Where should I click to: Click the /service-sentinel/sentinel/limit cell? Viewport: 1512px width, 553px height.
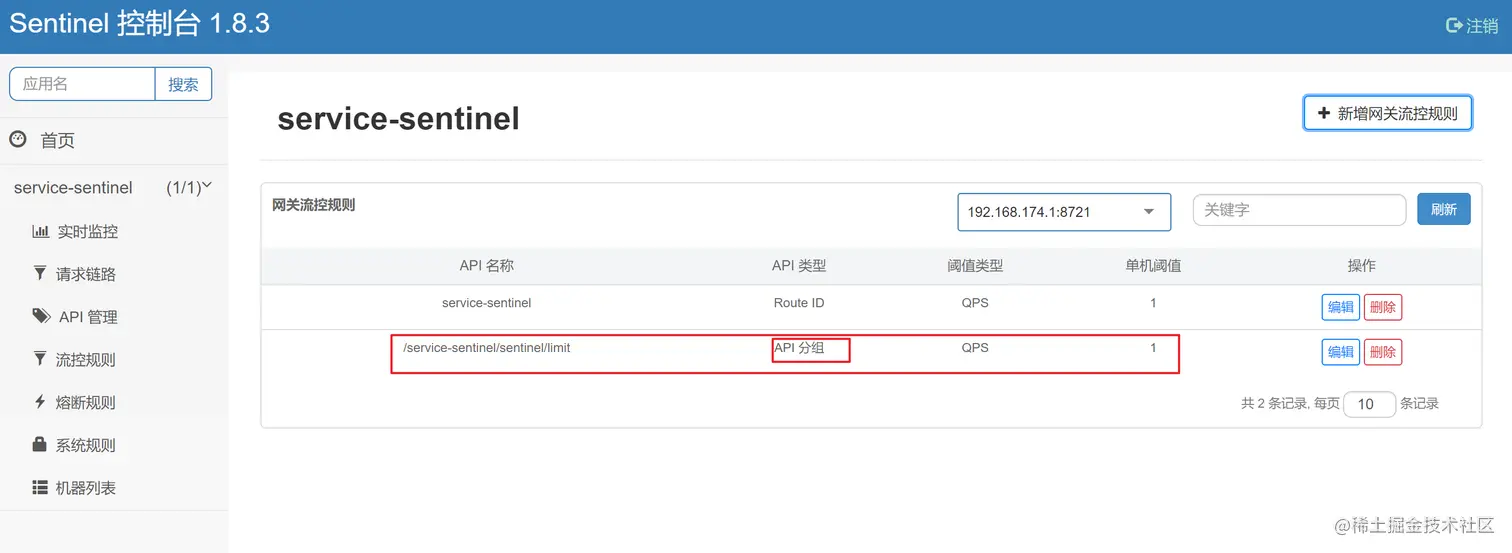tap(487, 347)
